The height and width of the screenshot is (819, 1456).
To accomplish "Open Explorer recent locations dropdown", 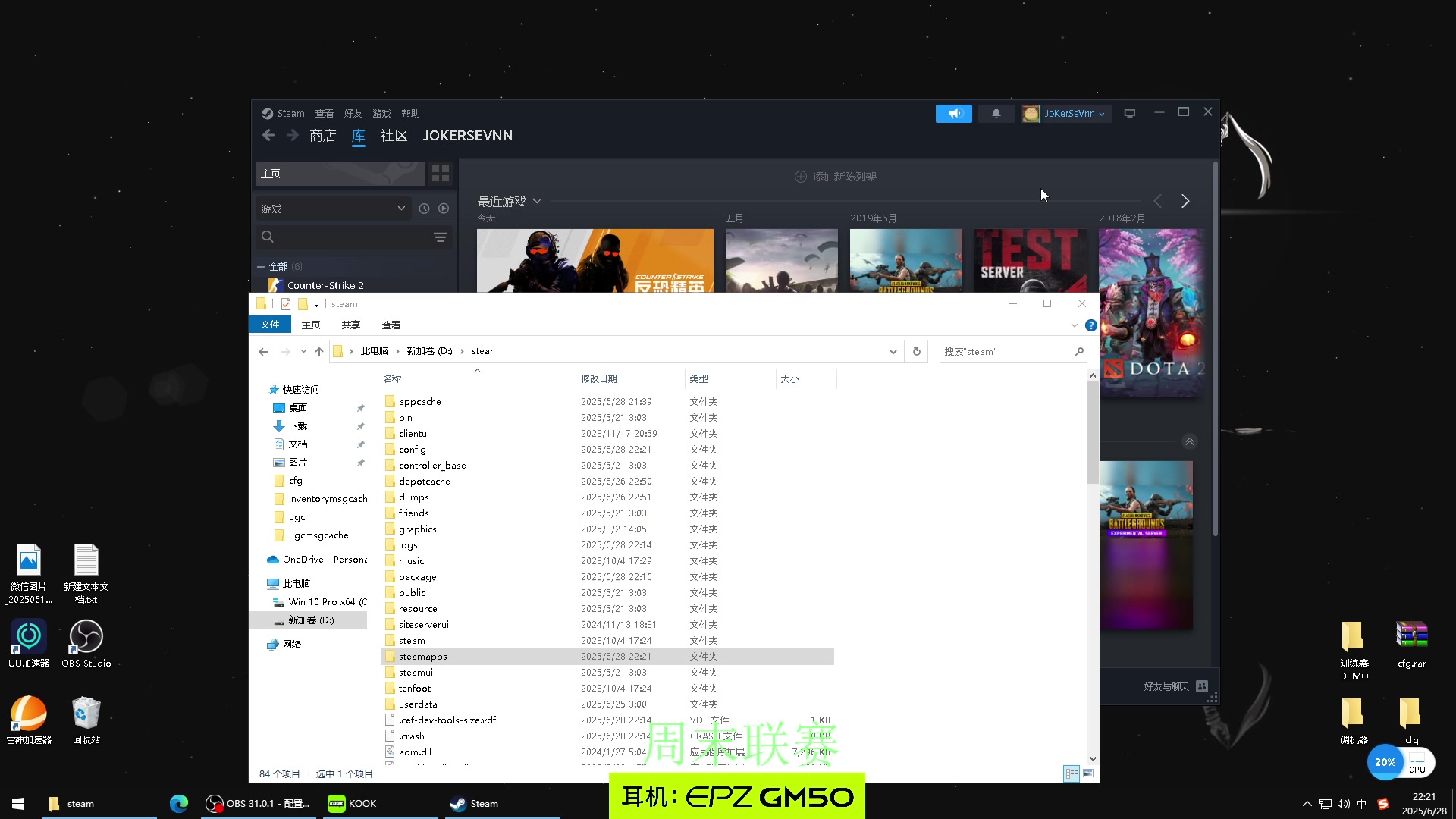I will 303,352.
